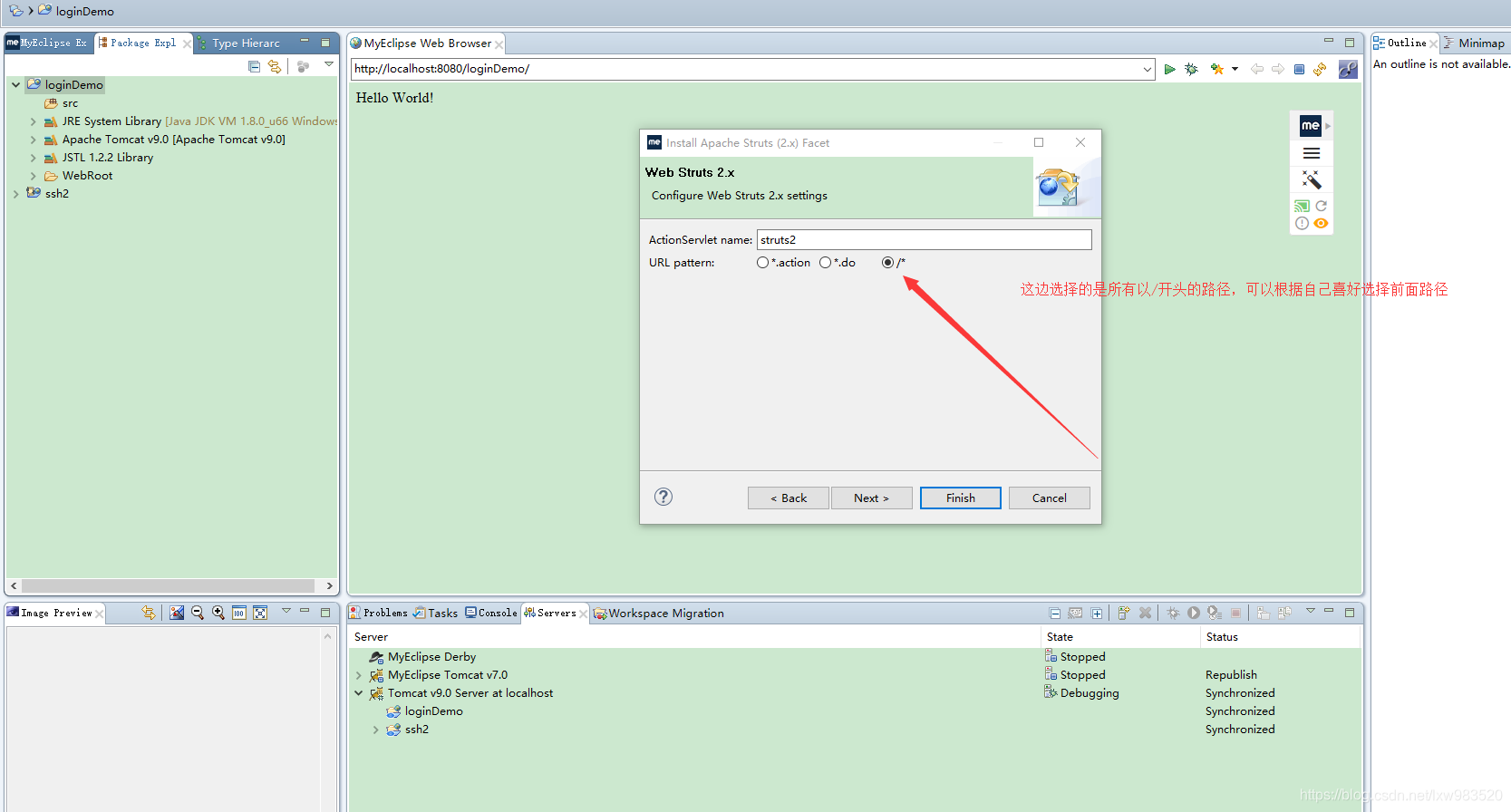Click the Finish button in Struts dialog

pyautogui.click(x=961, y=498)
